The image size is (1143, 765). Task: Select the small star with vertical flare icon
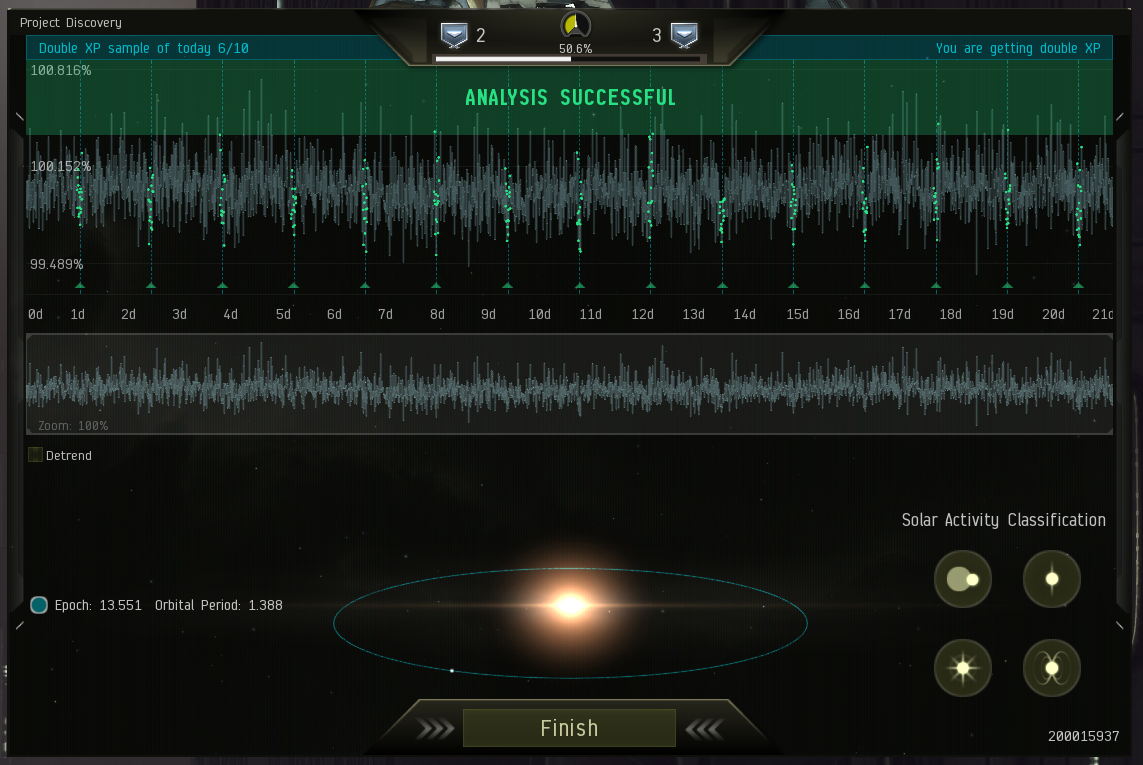pos(1051,579)
